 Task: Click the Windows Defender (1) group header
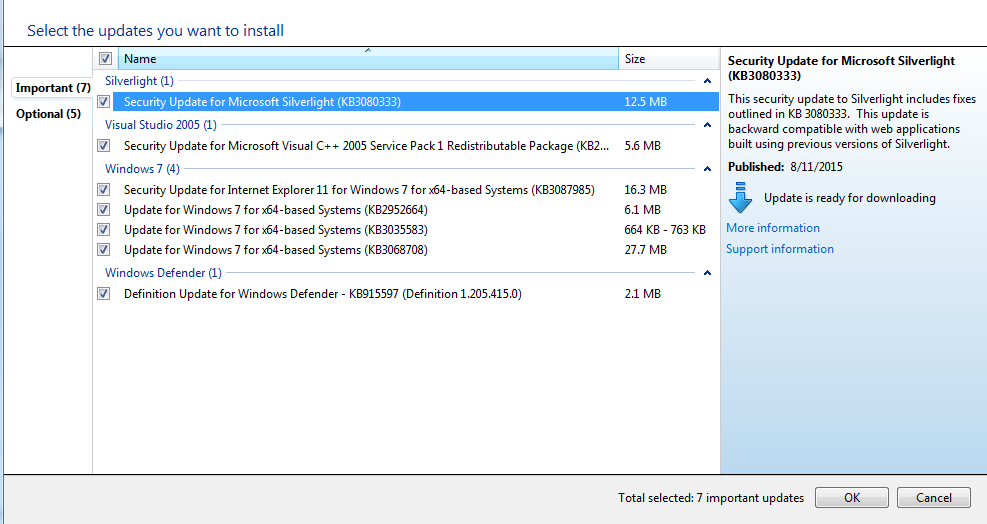click(163, 273)
